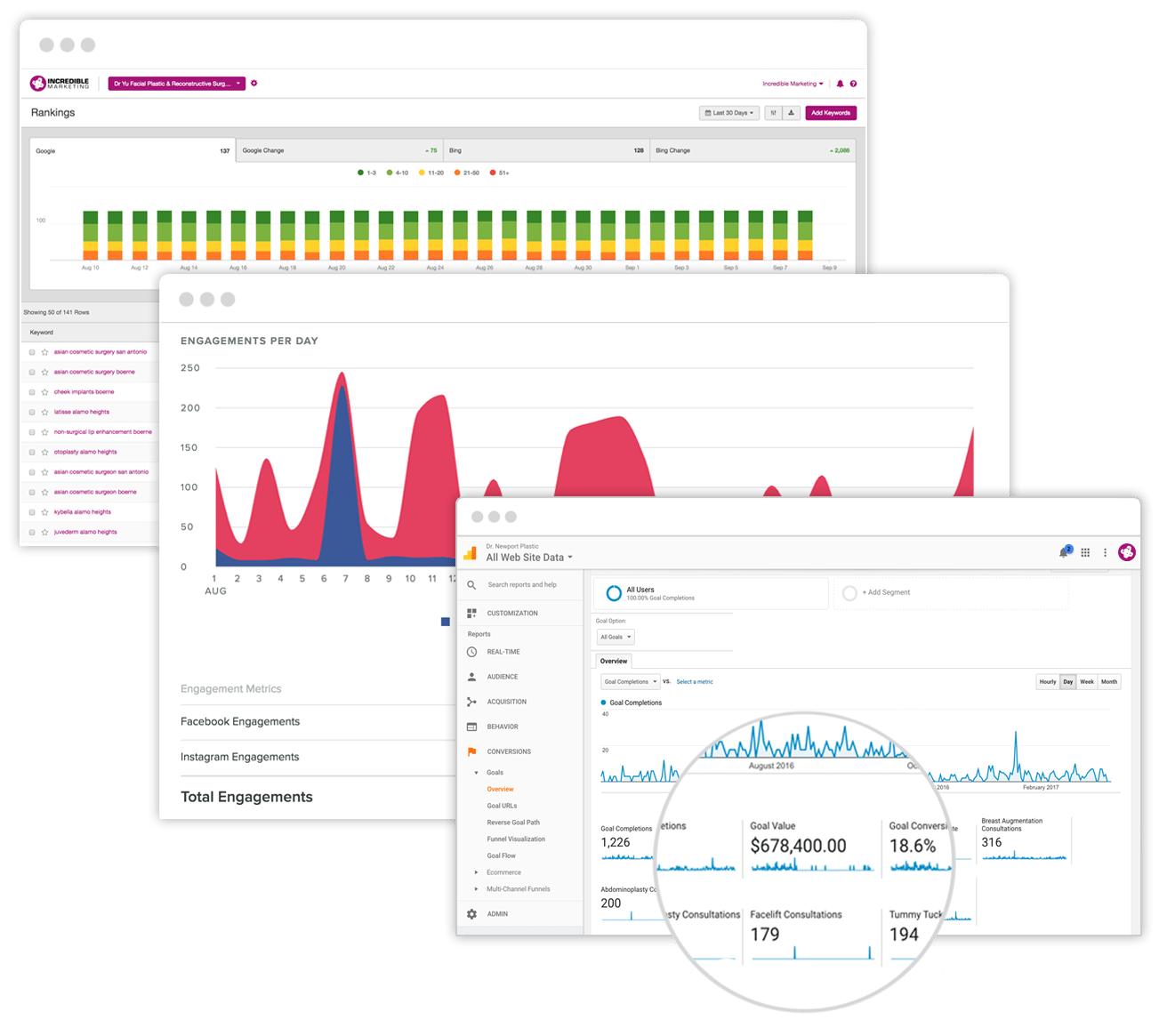The image size is (1159, 1036).
Task: Open the Last 30 Days date range dropdown
Action: (729, 113)
